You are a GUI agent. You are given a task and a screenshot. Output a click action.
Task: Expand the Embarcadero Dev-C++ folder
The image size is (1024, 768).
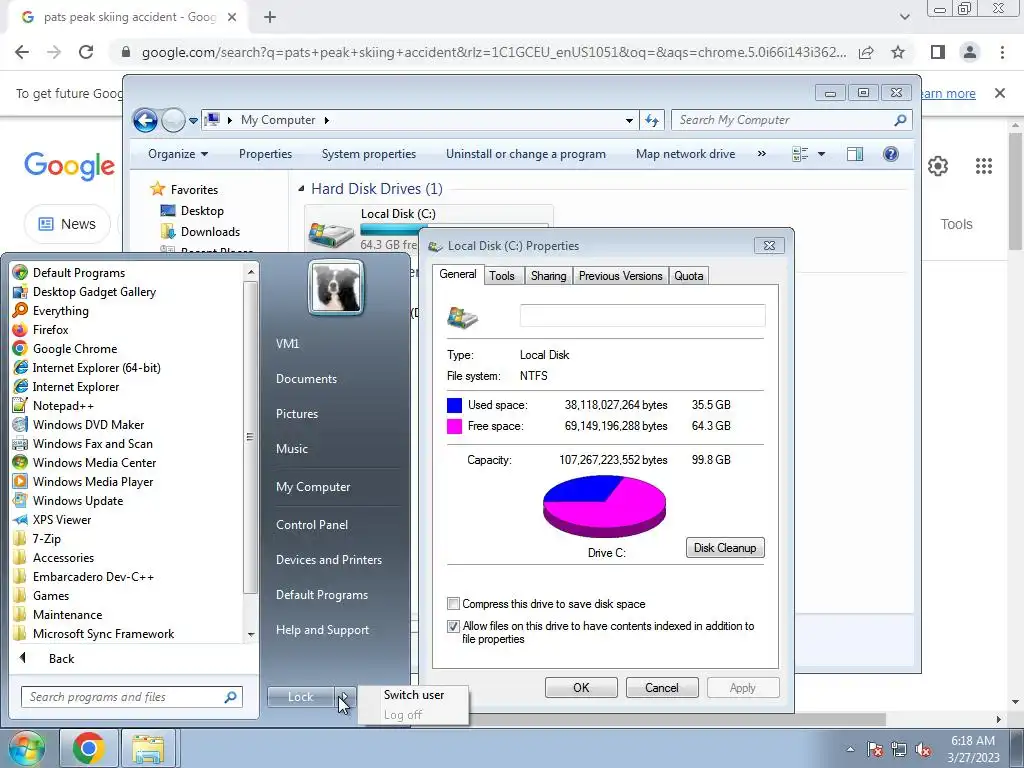point(93,577)
